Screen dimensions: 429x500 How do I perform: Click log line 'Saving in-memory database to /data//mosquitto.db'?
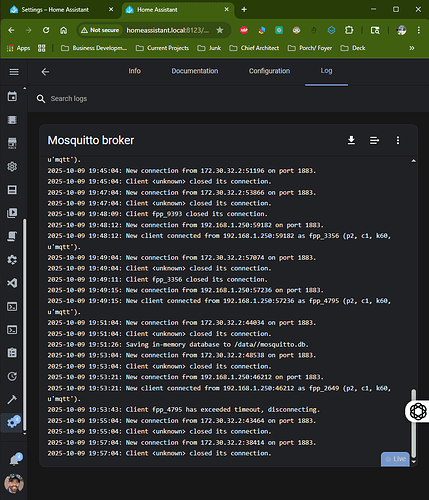[x=178, y=344]
